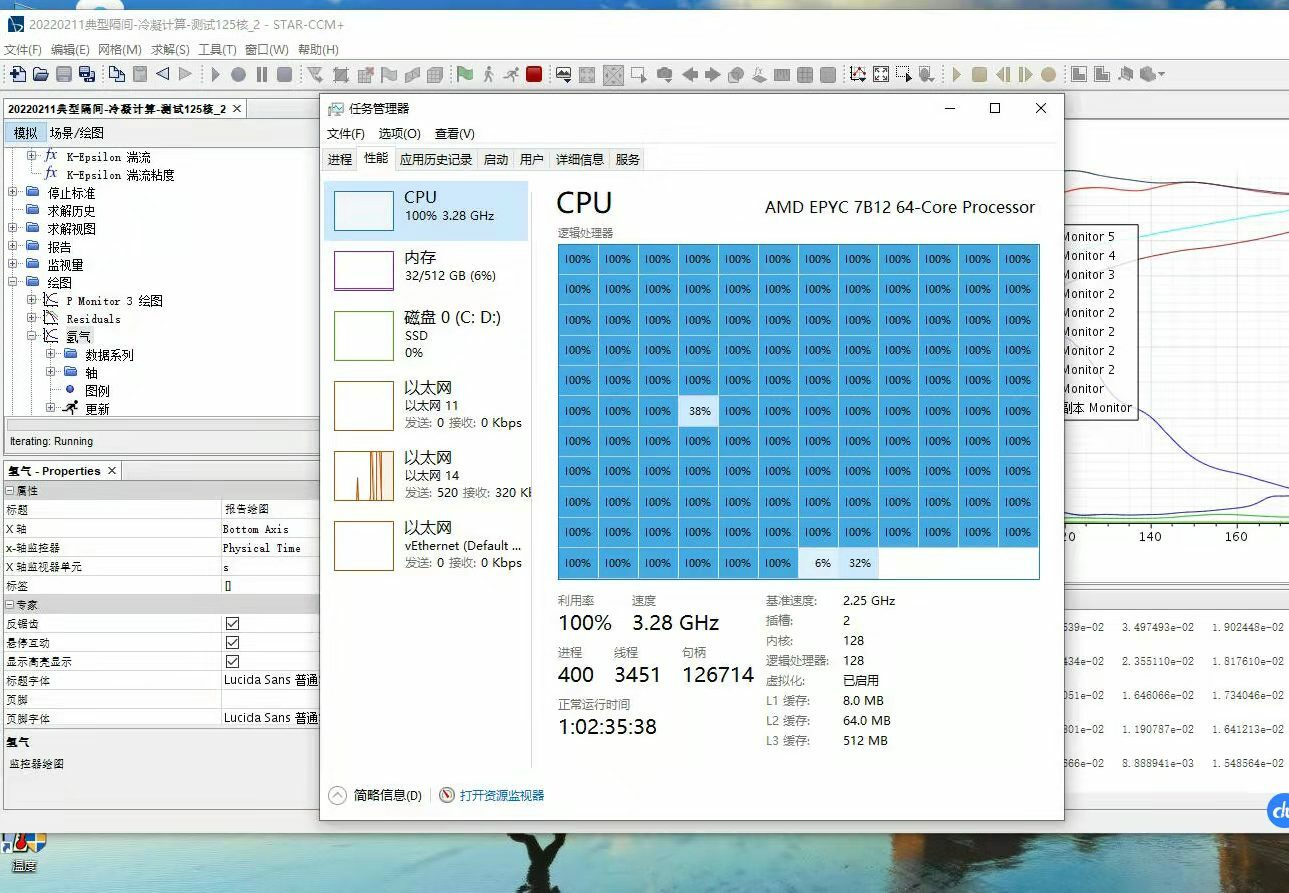Expand the 停止标准 tree node
This screenshot has height=893, width=1289.
pos(13,192)
